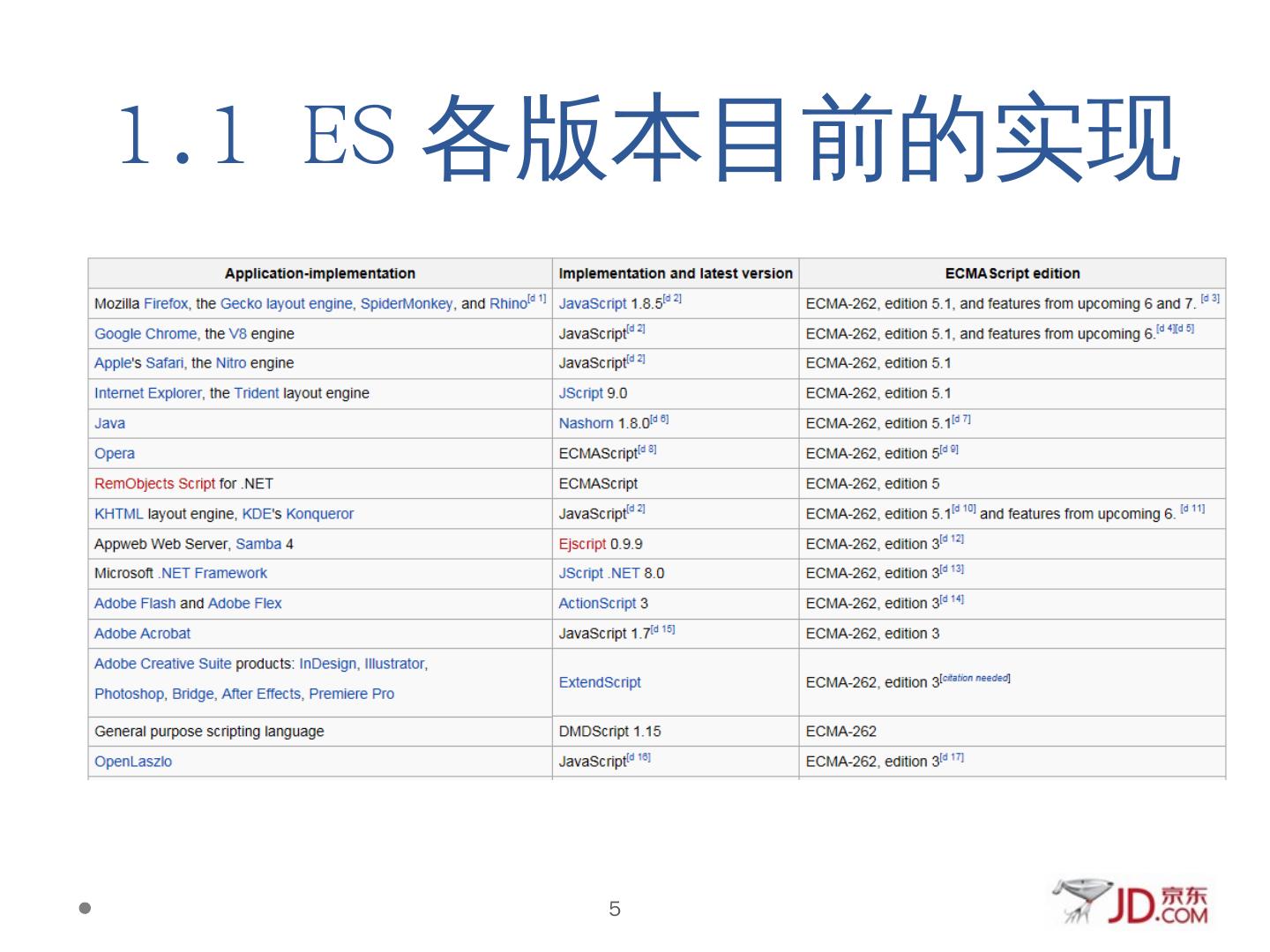The image size is (1270, 952).
Task: Follow the KDE link
Action: coord(257,514)
